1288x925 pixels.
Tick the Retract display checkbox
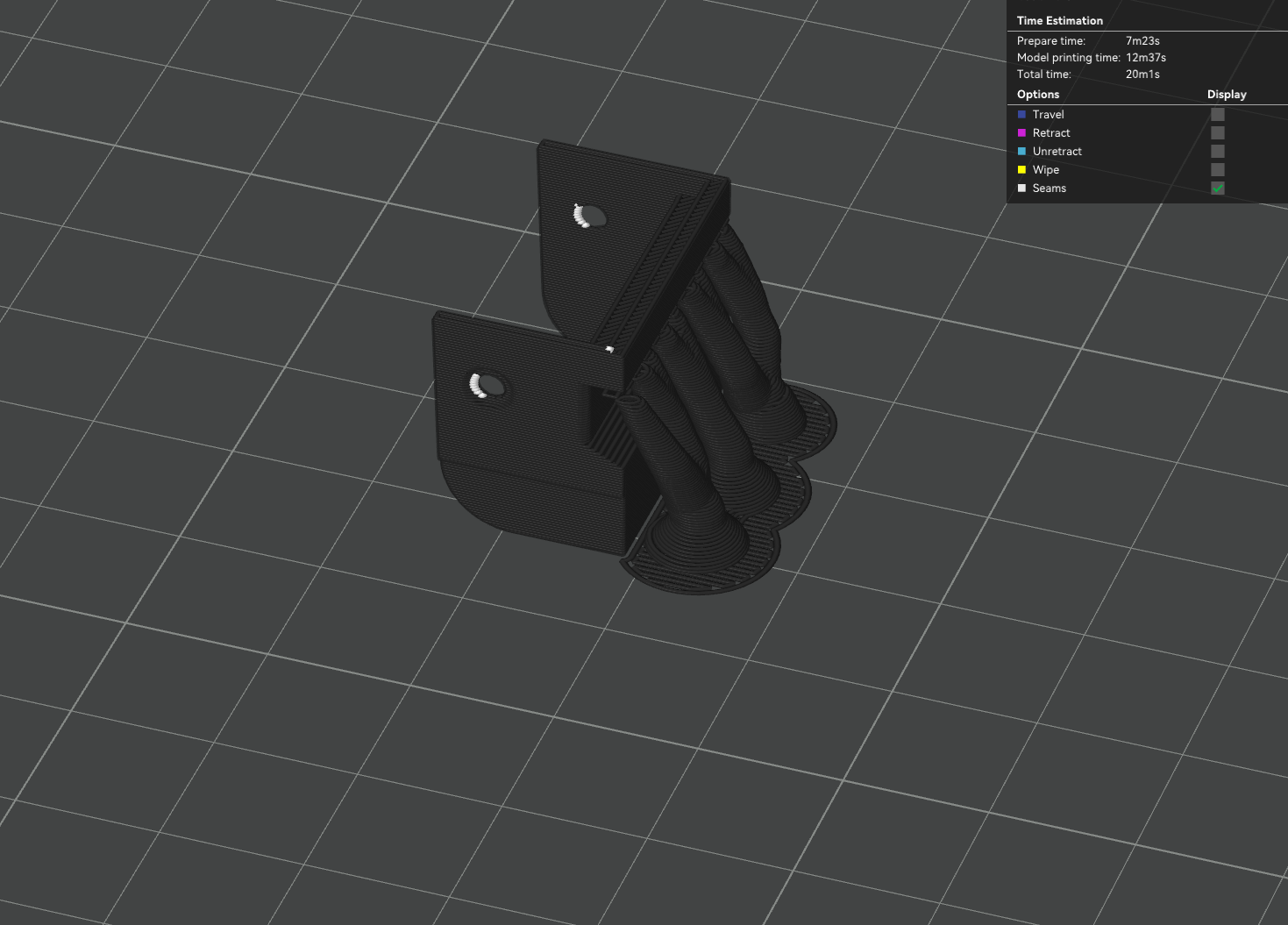tap(1218, 132)
